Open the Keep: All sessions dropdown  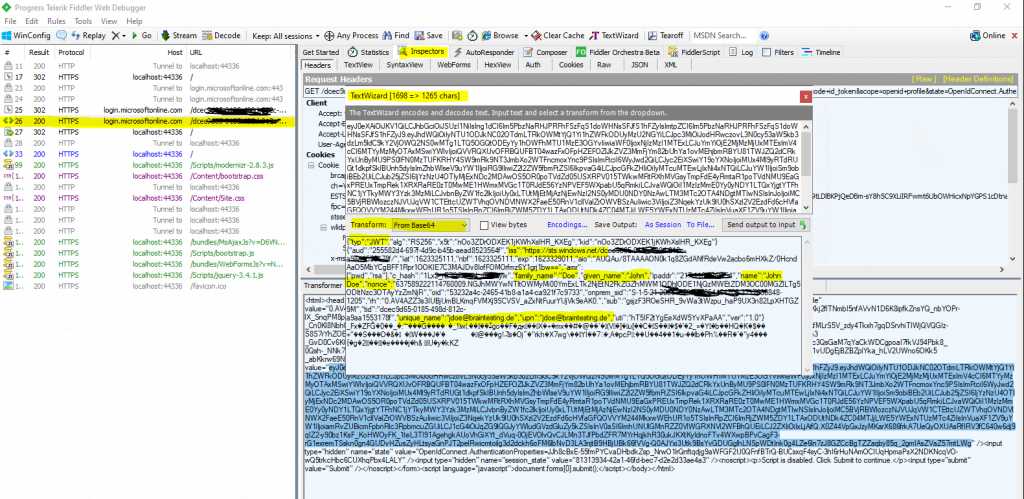[x=286, y=35]
